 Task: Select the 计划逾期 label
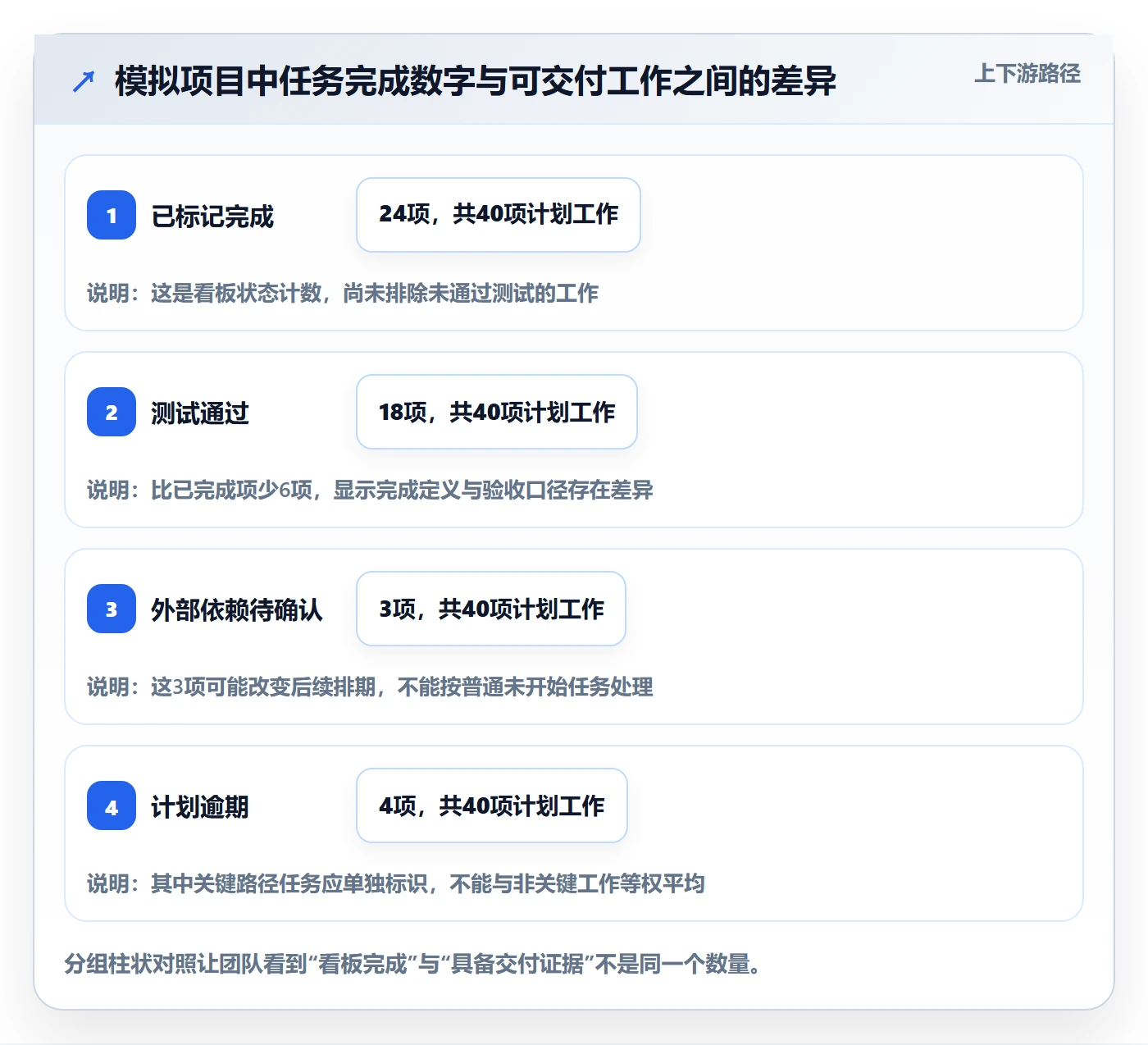pyautogui.click(x=200, y=807)
